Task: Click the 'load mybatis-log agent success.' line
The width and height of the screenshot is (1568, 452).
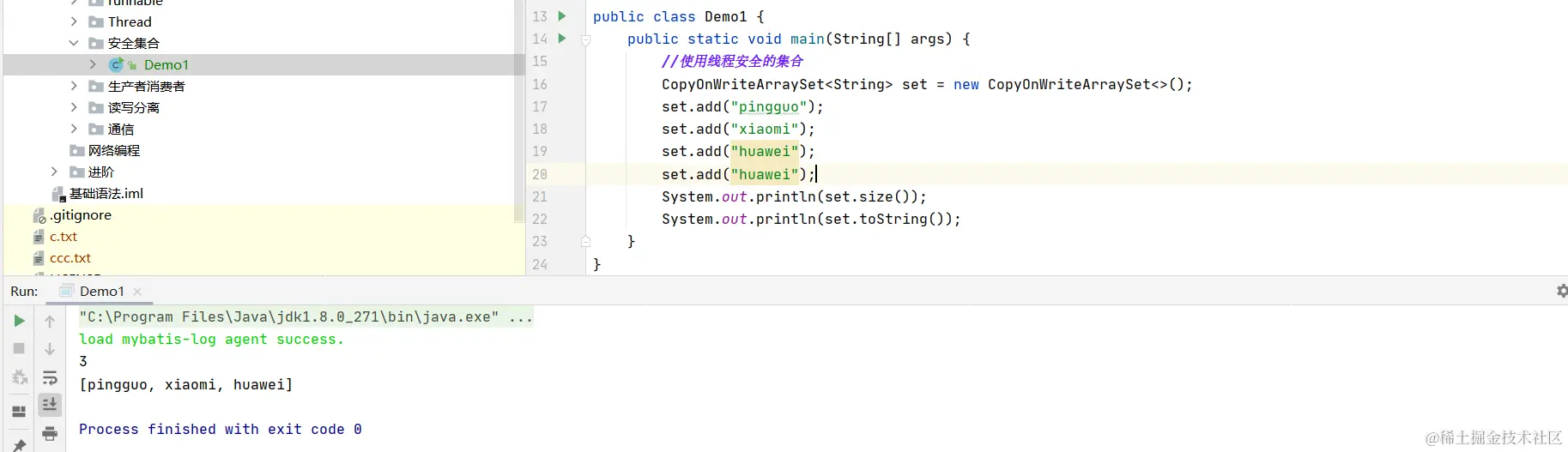Action: (211, 340)
